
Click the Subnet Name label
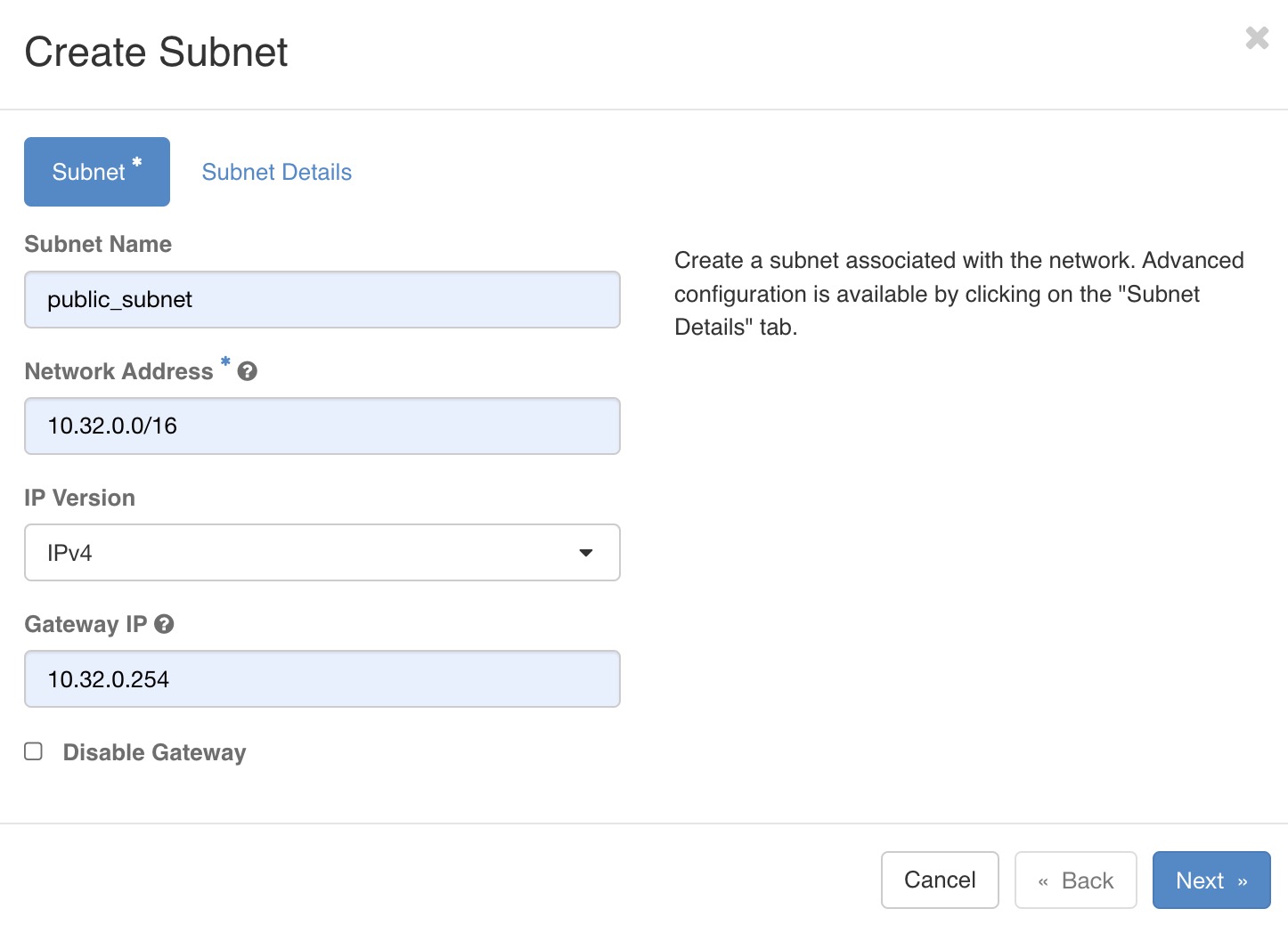point(98,244)
